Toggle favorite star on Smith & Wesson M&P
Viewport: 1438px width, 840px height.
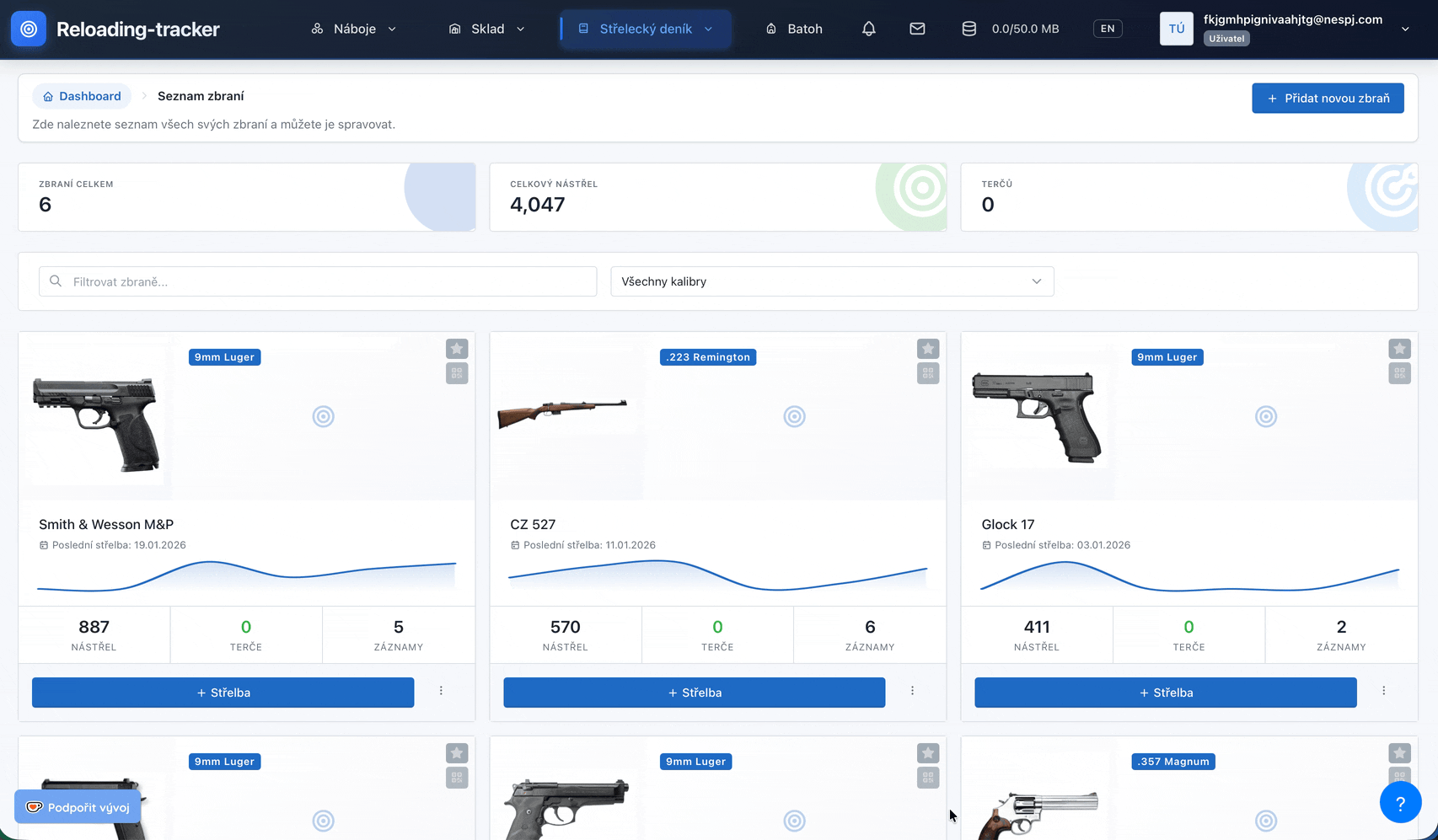457,349
